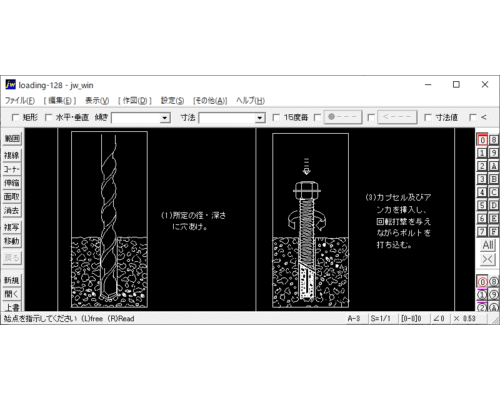Click the × button below All
The height and width of the screenshot is (400, 500).
tap(488, 259)
